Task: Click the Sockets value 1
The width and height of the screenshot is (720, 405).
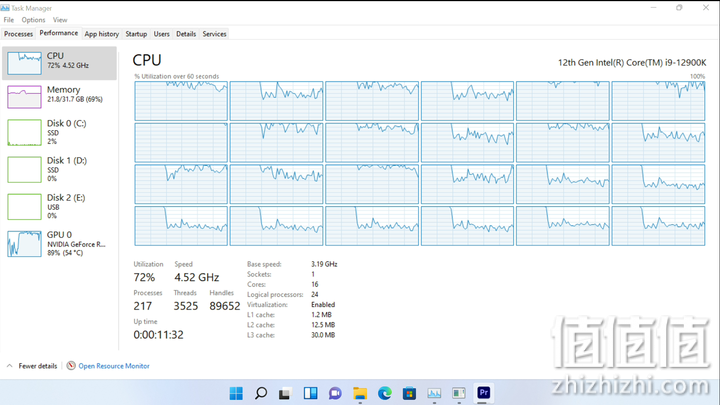Action: [313, 274]
